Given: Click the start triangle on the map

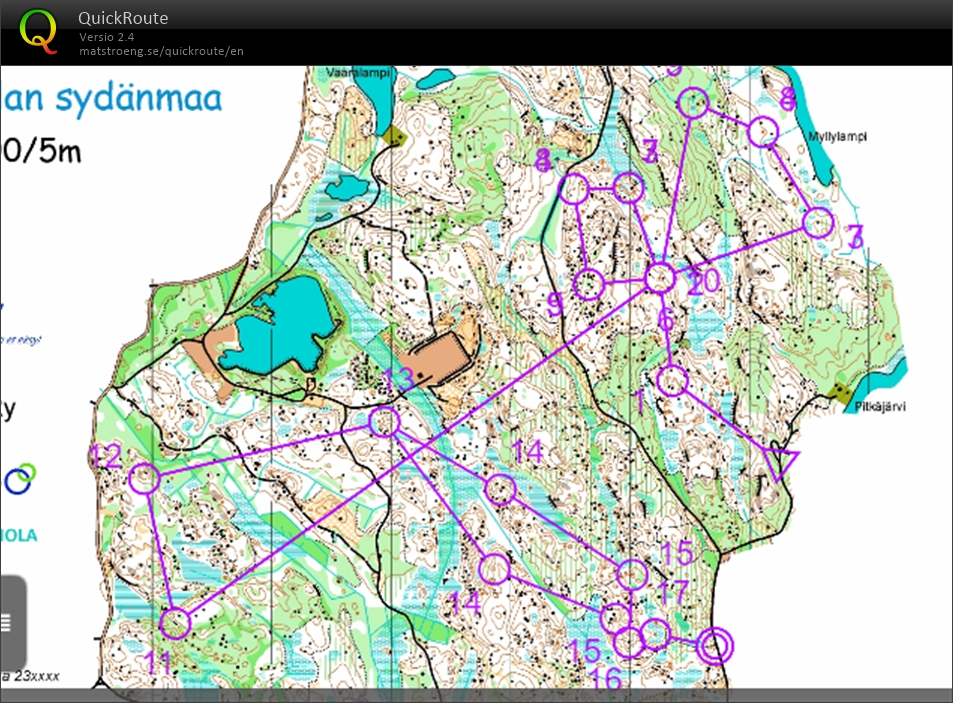Looking at the screenshot, I should coord(781,465).
